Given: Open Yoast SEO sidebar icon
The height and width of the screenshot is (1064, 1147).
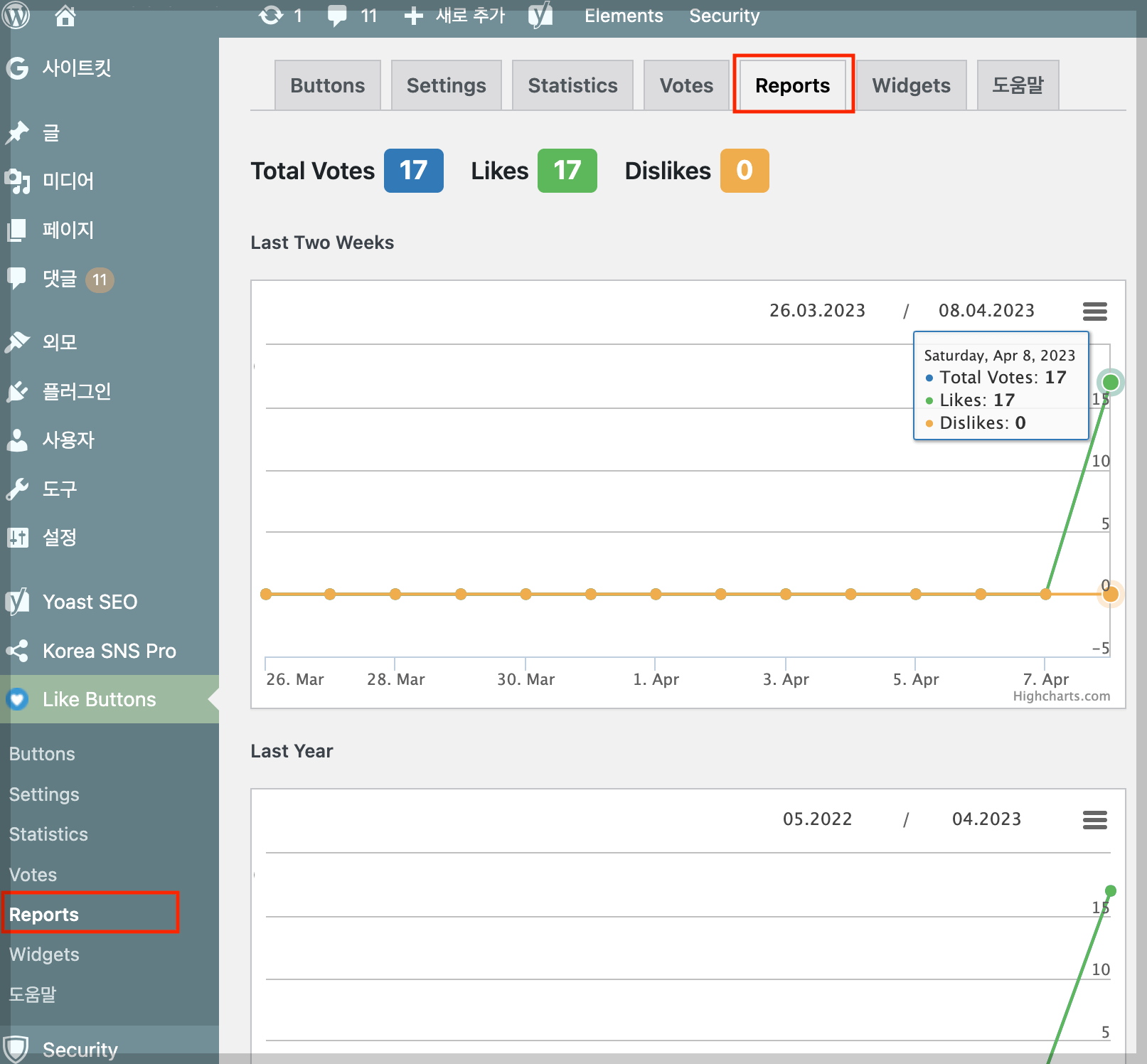Looking at the screenshot, I should coord(17,602).
